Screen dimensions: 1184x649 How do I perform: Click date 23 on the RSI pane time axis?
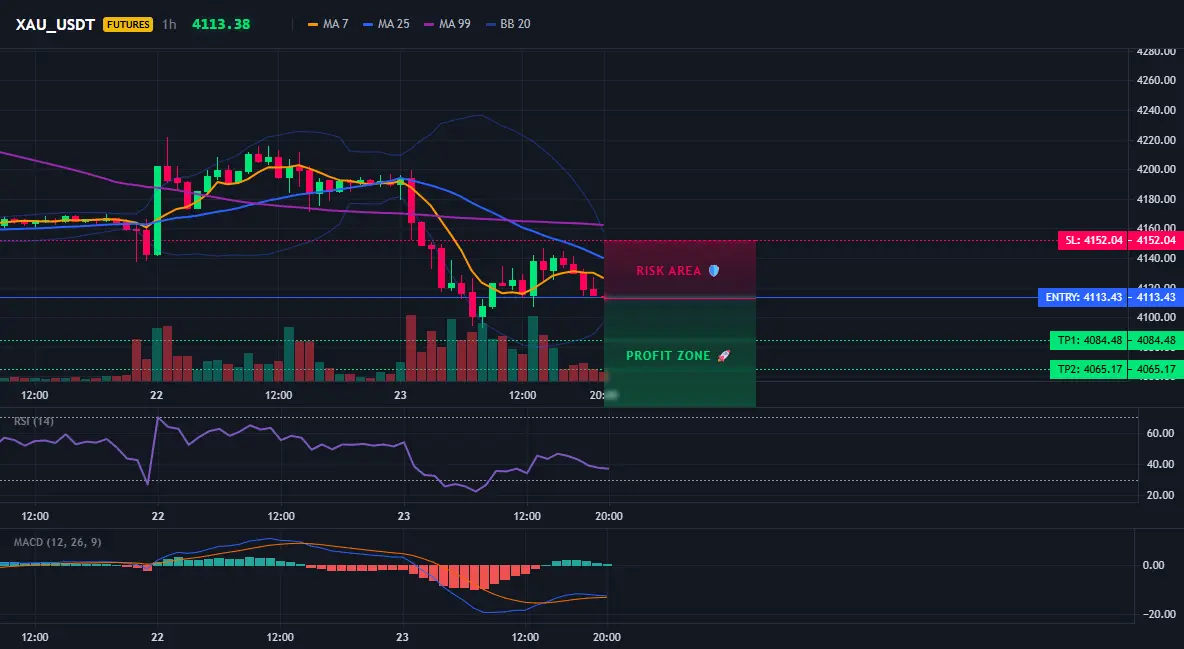coord(404,516)
